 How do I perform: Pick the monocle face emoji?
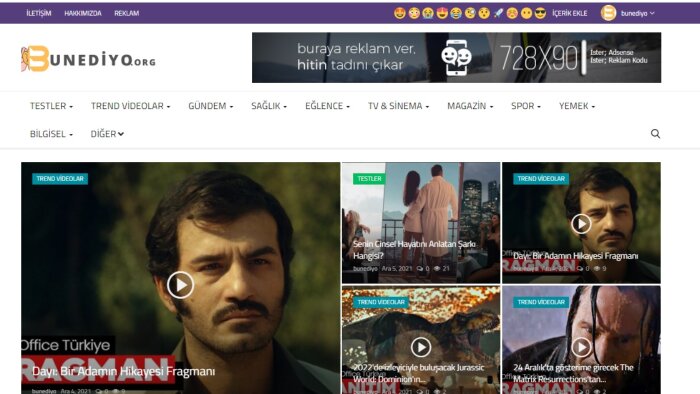tap(470, 13)
